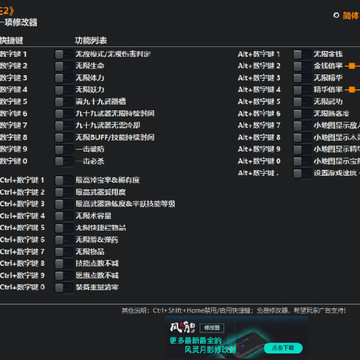Adjust the 金钱倍率 orange slider handle
Screen dimensions: 360x360
click(x=352, y=66)
